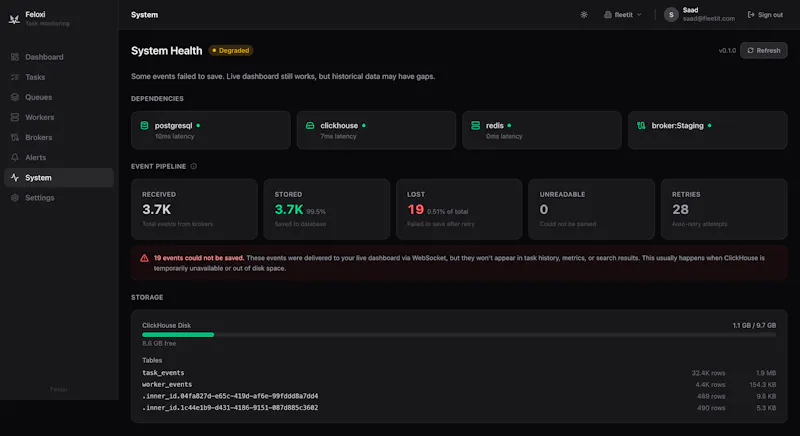Click the Feloxi logo icon

point(14,19)
